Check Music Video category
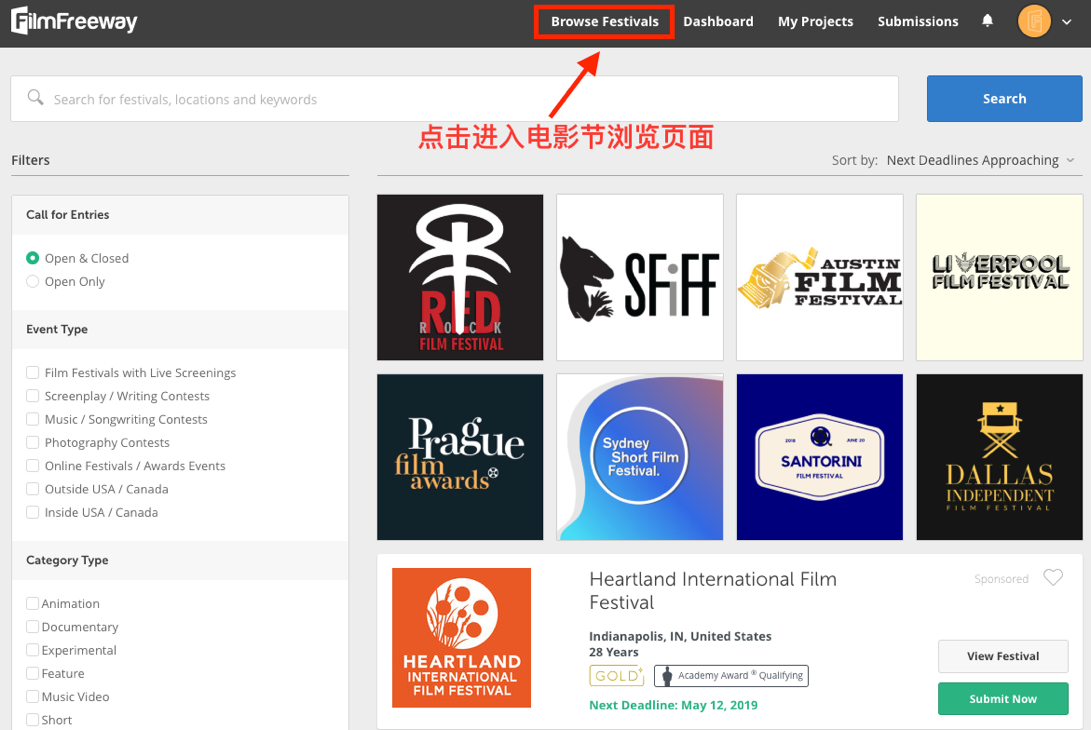Screen dimensions: 1091x730 [33, 697]
